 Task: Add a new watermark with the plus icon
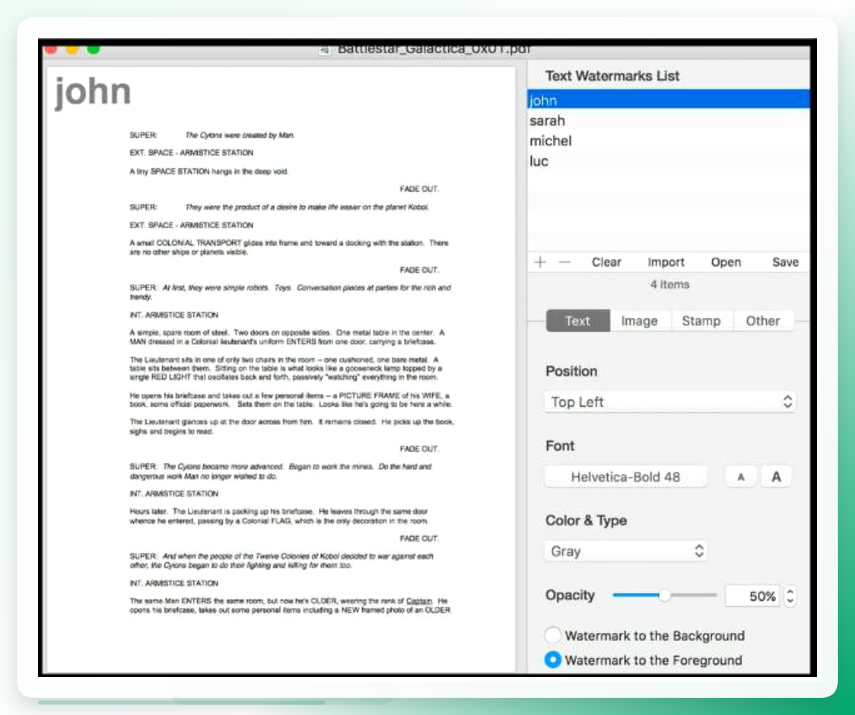(540, 262)
